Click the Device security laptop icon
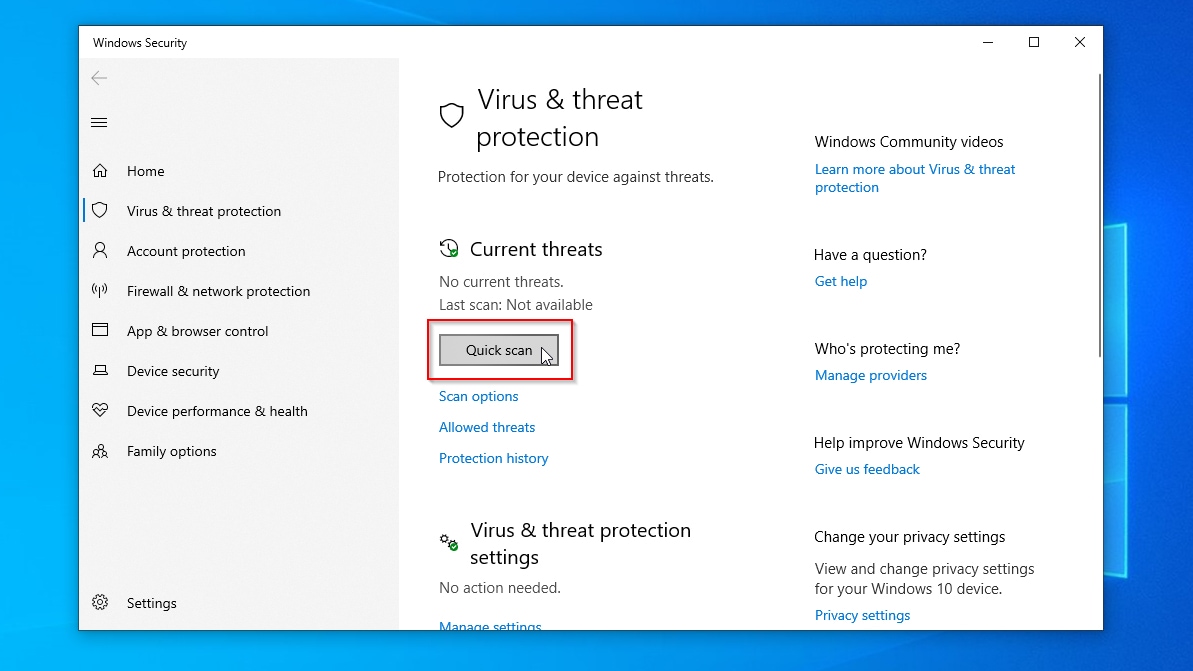The width and height of the screenshot is (1193, 671). (x=100, y=371)
